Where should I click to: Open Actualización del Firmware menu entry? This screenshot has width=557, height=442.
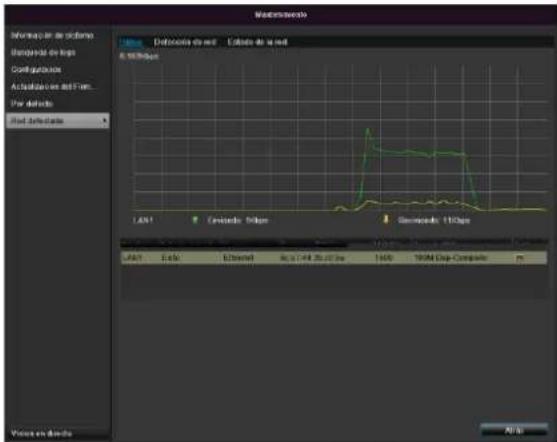53,87
